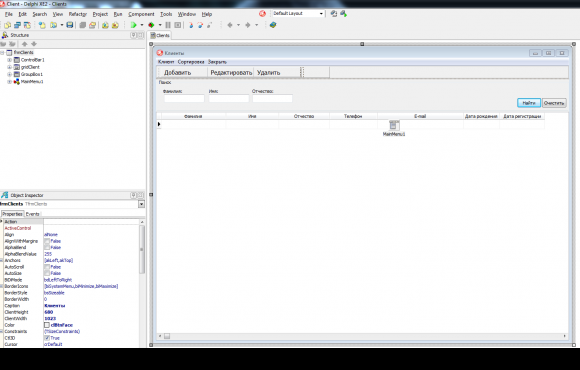Expand the gridClient tree node
Screen dimensions: 580x370
[x=10, y=67]
